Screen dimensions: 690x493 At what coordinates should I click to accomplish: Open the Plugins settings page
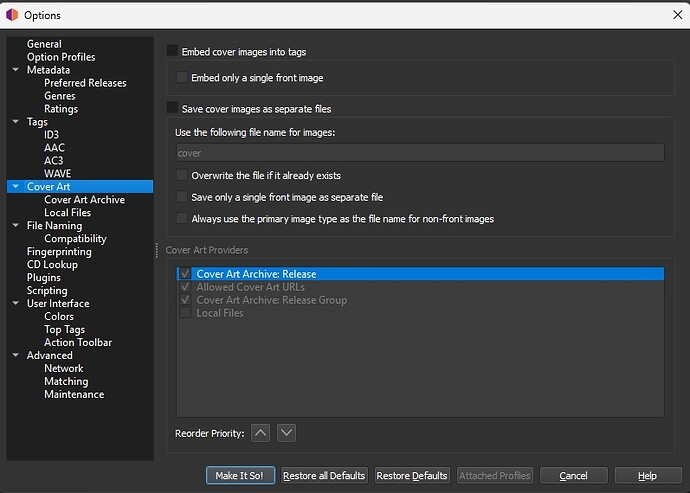(44, 277)
